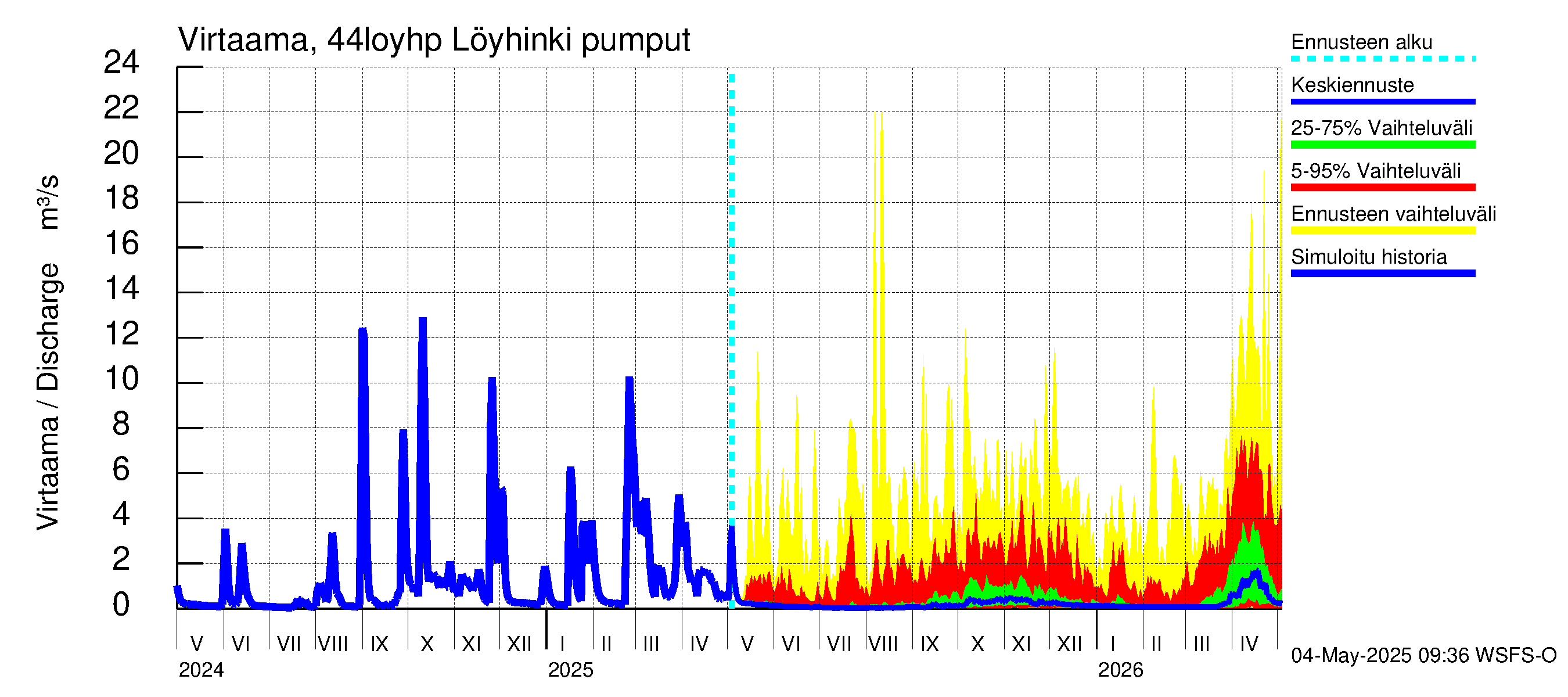The image size is (1568, 697).
Task: Click the y-axis value '12'
Action: tap(122, 333)
